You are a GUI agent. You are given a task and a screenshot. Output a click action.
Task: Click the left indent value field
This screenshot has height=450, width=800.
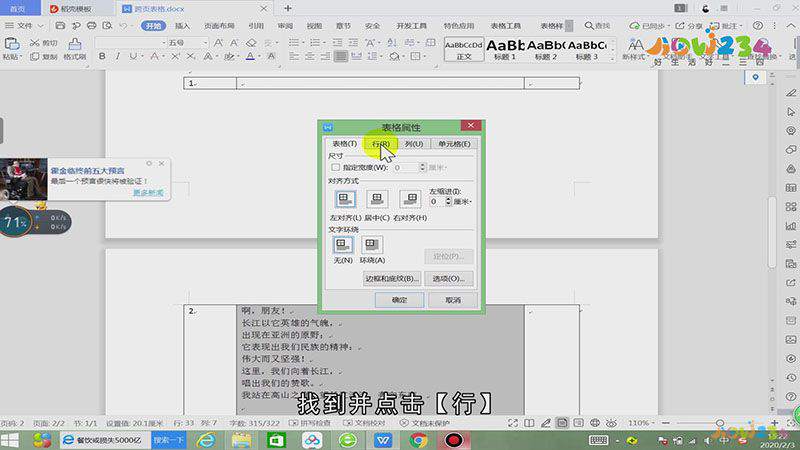tap(436, 202)
